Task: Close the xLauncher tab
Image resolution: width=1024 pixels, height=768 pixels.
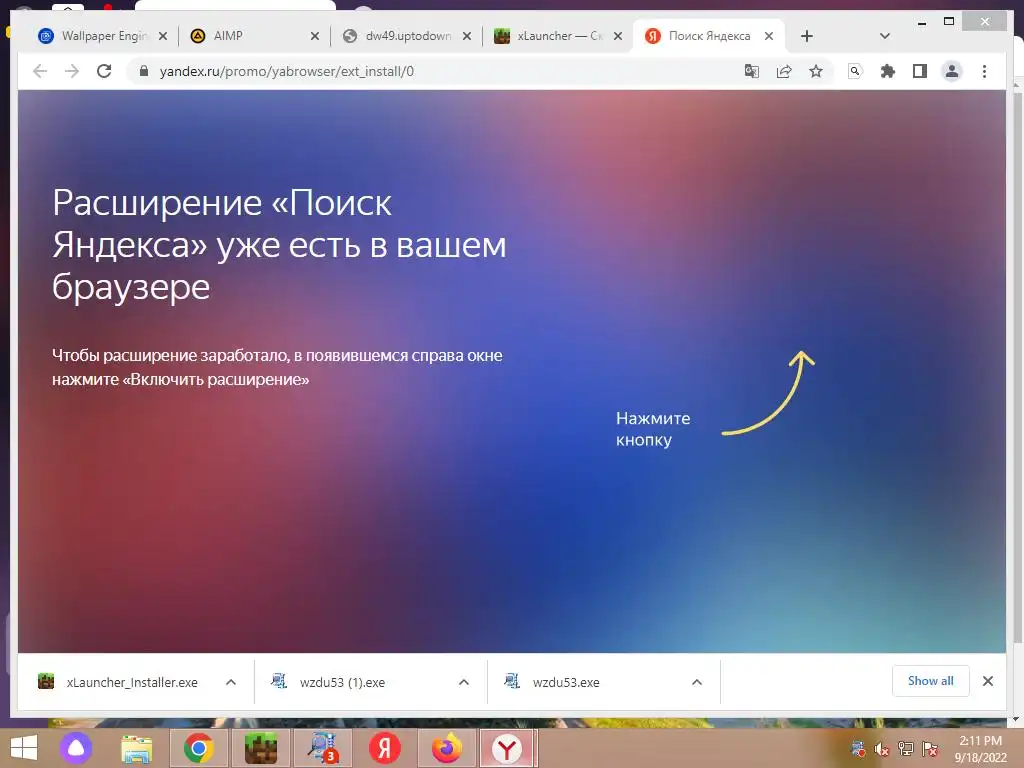Action: [x=618, y=36]
